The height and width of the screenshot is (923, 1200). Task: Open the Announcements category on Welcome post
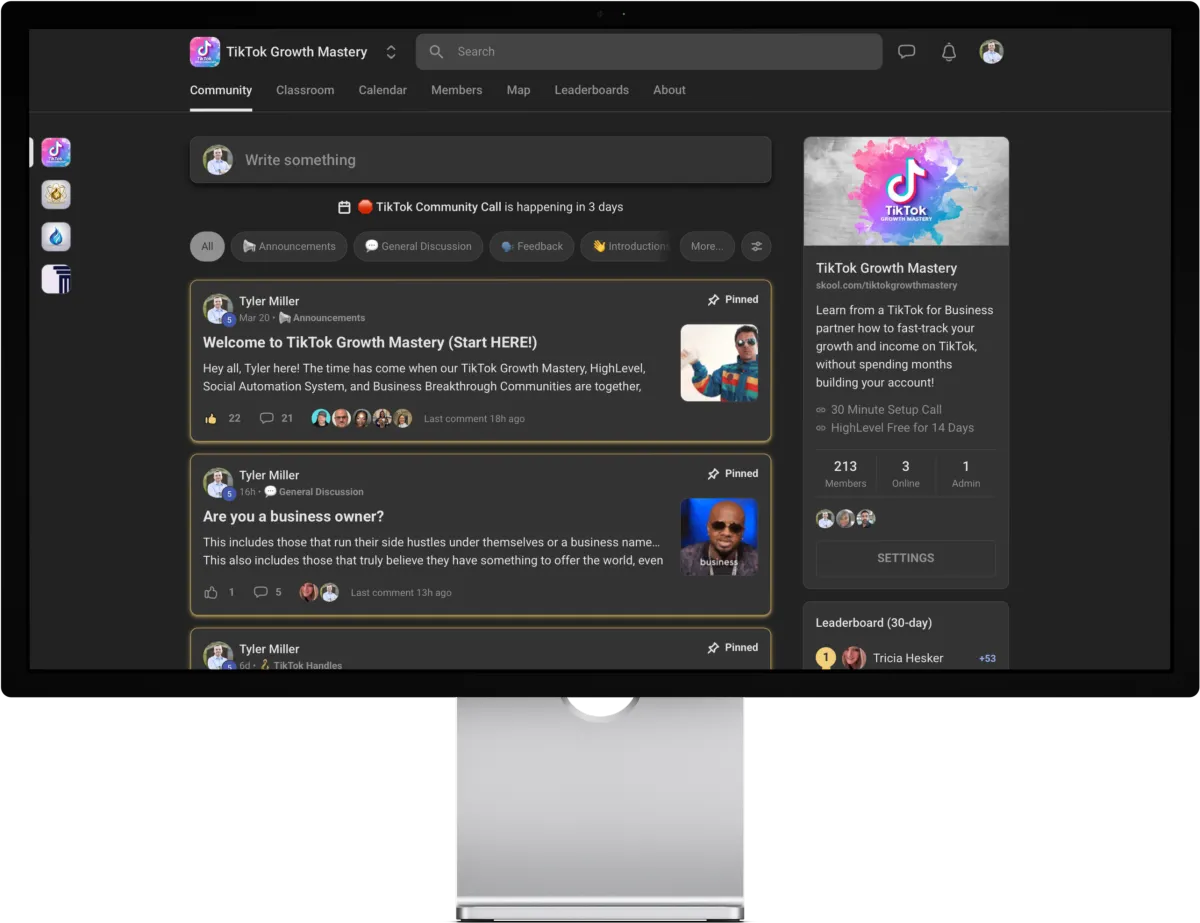(322, 318)
